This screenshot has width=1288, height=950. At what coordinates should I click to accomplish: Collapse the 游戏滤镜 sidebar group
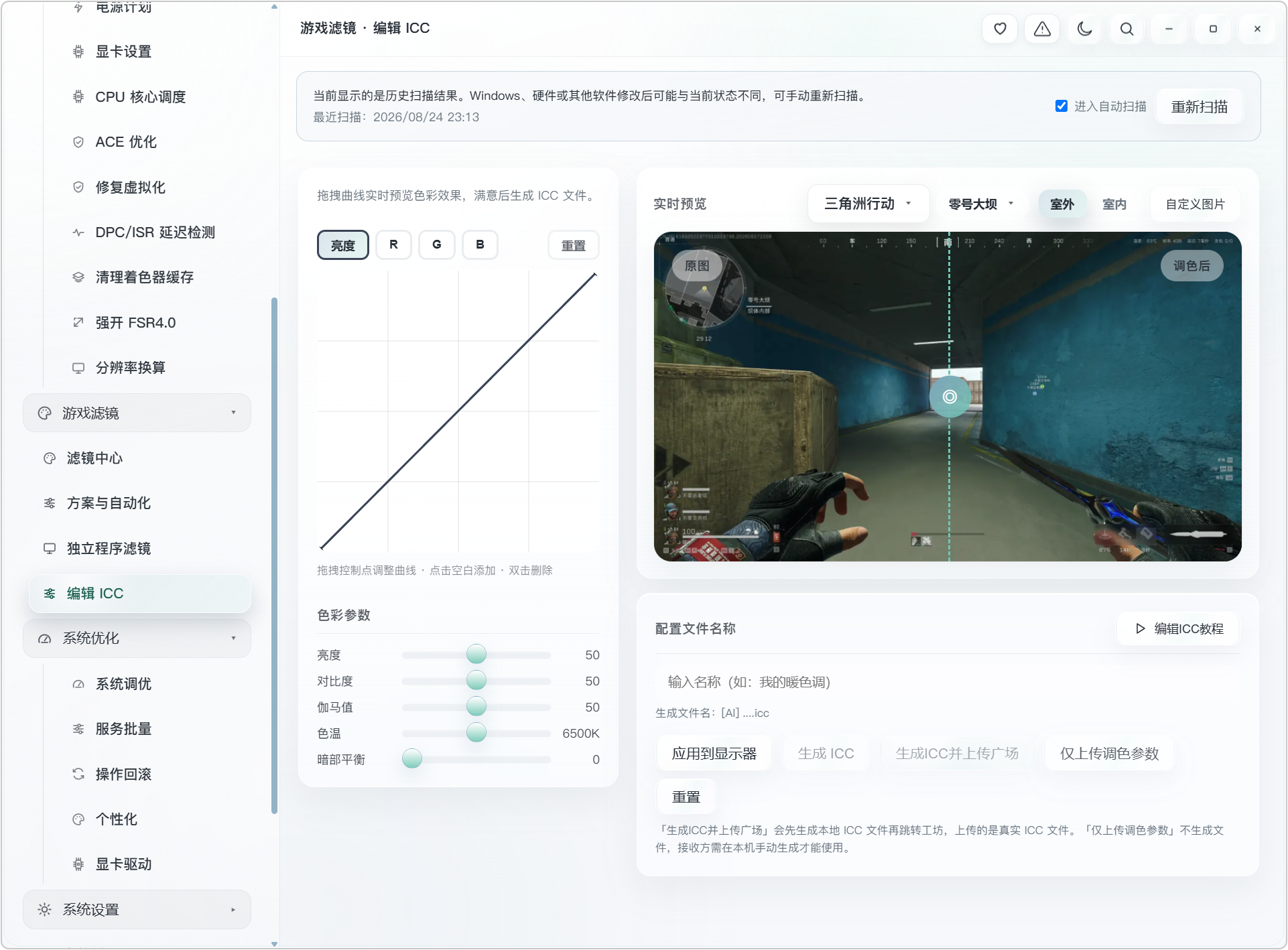[137, 413]
